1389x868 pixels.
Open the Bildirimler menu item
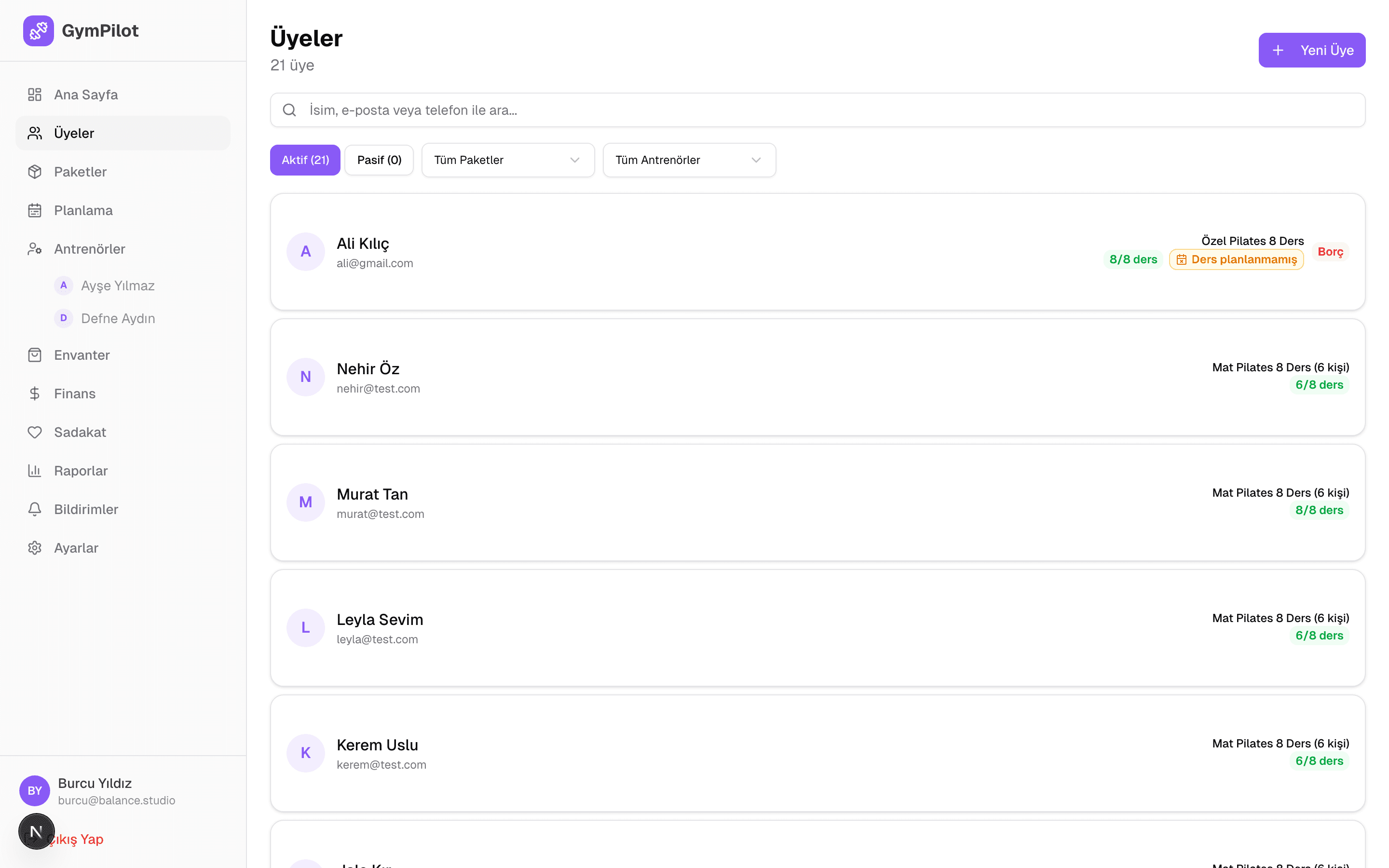coord(123,509)
